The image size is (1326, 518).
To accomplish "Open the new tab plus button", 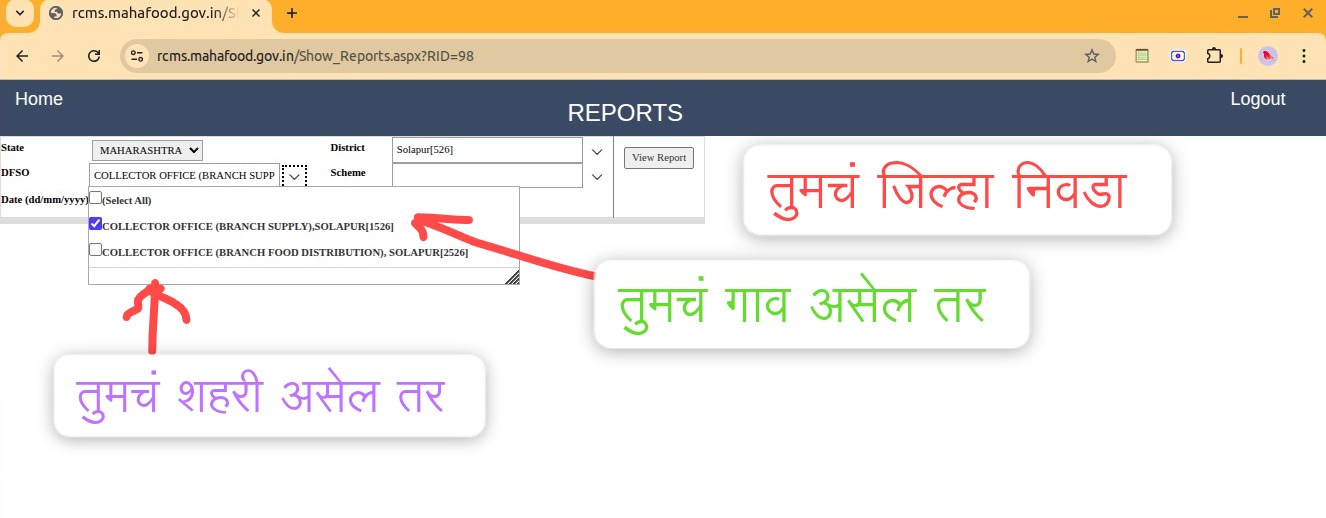I will click(x=292, y=13).
